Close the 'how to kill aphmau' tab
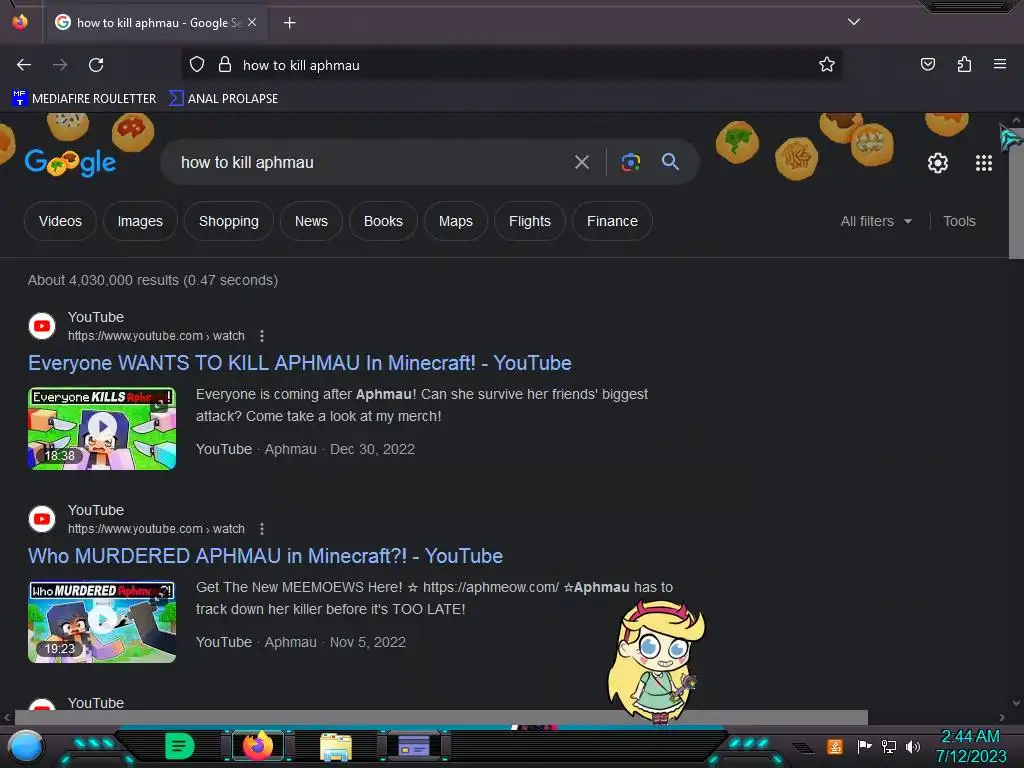Image resolution: width=1024 pixels, height=768 pixels. click(252, 22)
